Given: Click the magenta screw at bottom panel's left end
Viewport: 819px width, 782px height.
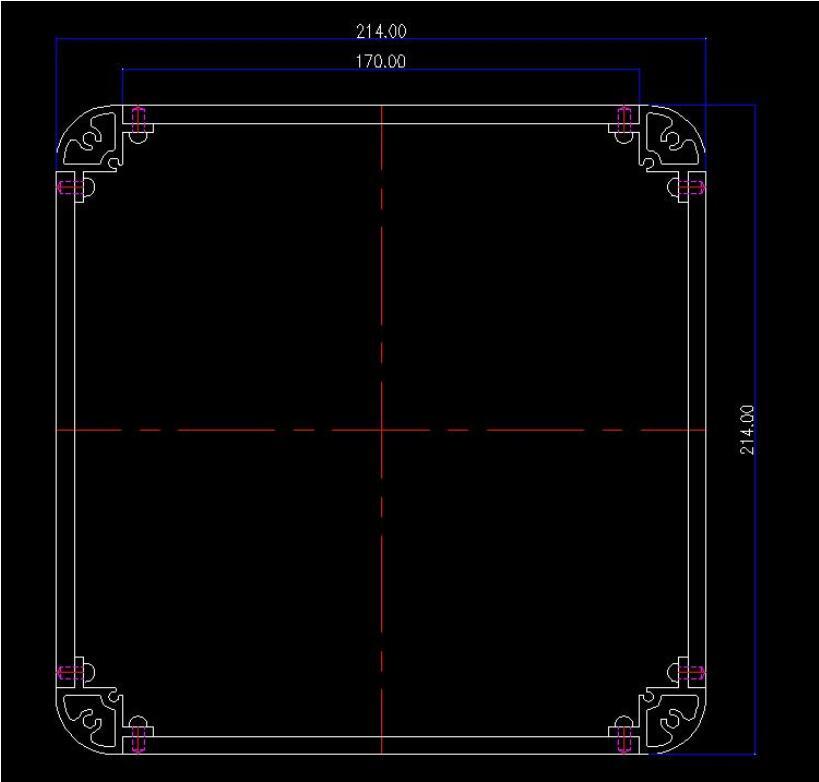Looking at the screenshot, I should pyautogui.click(x=138, y=739).
